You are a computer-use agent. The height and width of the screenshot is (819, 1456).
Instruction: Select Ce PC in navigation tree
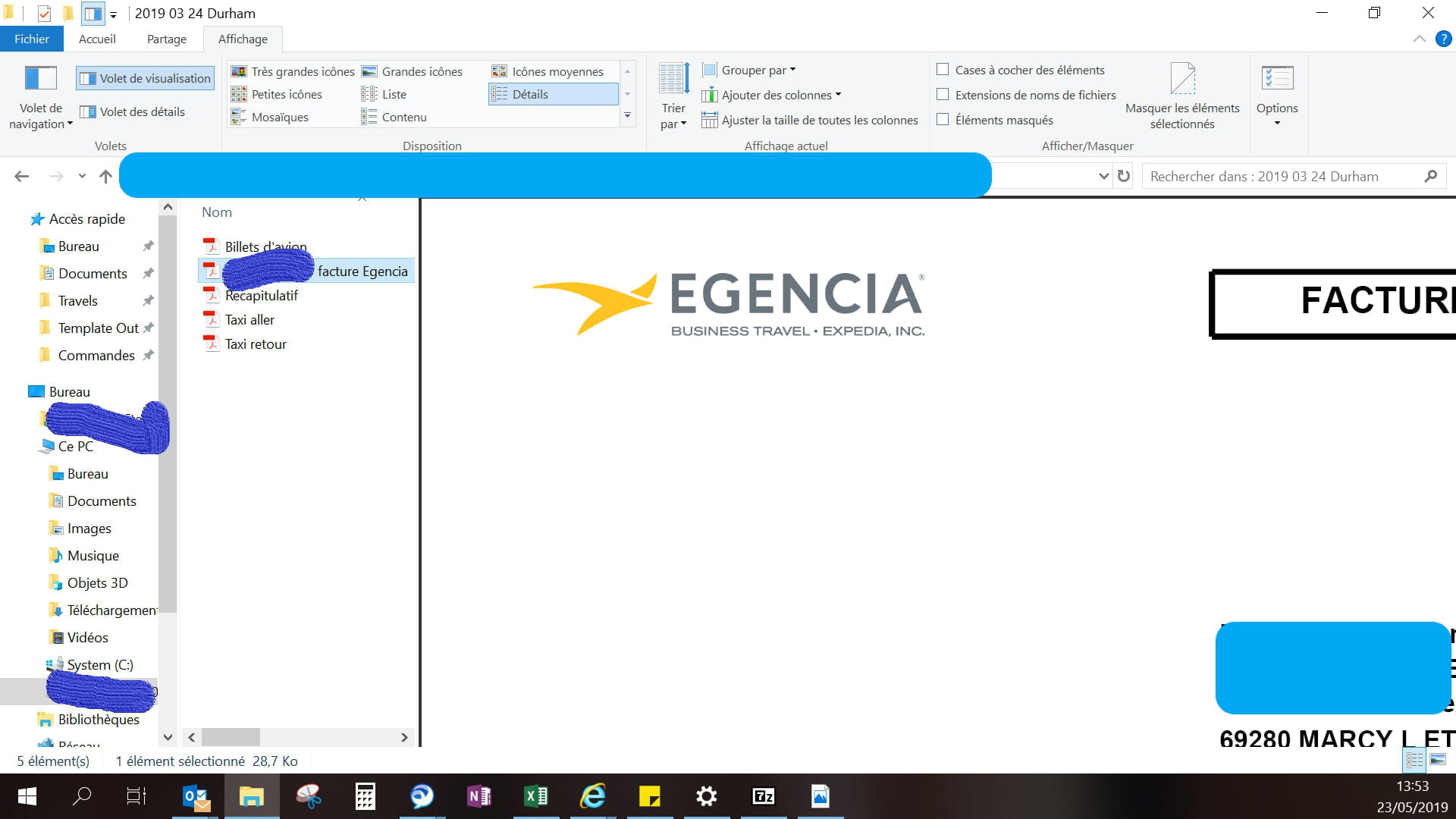[67, 446]
